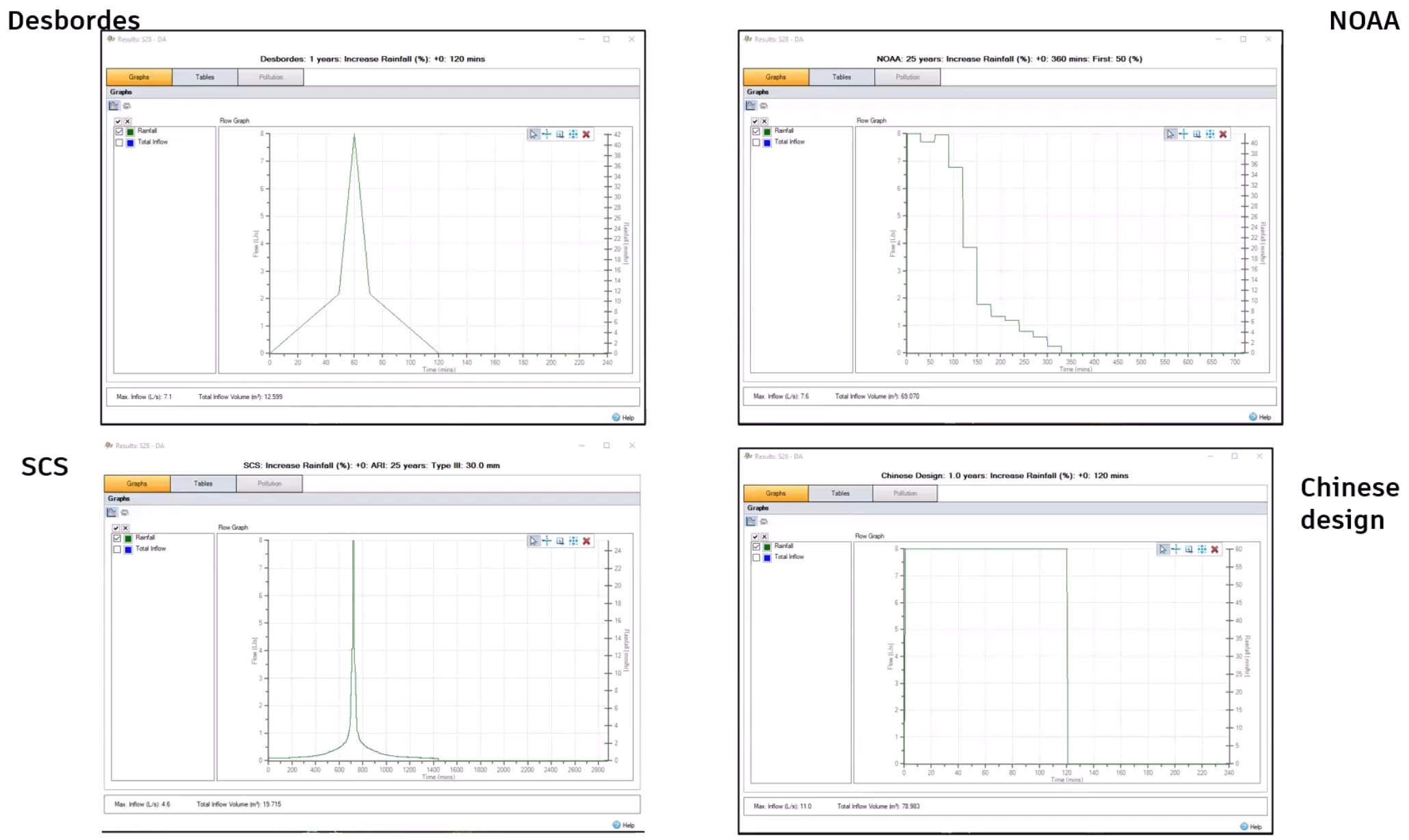Select the pointer tool in Chinese Design graph

coord(1163,549)
